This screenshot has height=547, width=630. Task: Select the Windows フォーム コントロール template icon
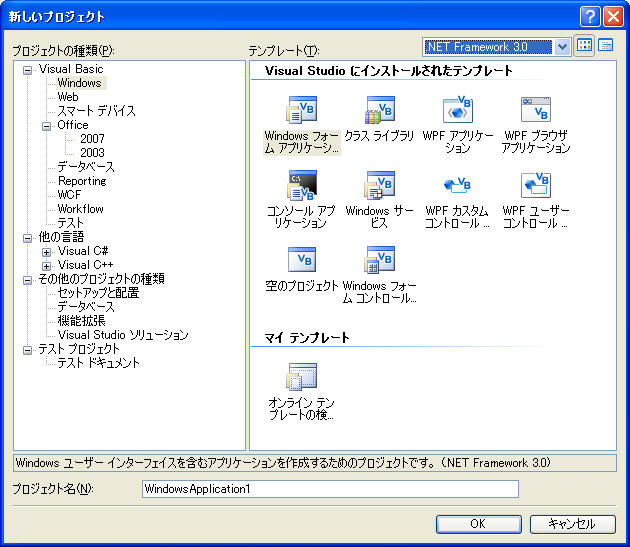[x=380, y=260]
